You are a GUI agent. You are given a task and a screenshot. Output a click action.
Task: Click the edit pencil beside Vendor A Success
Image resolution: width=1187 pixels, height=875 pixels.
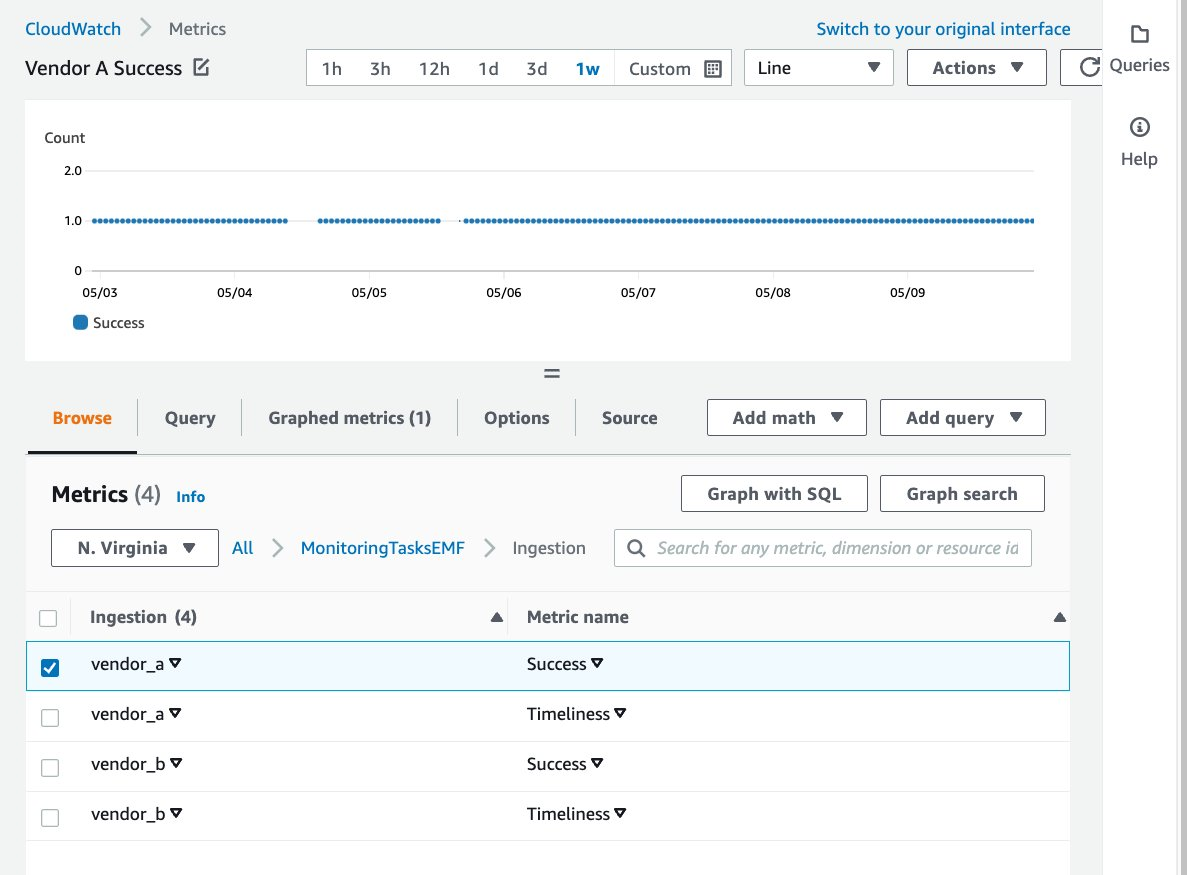tap(198, 68)
